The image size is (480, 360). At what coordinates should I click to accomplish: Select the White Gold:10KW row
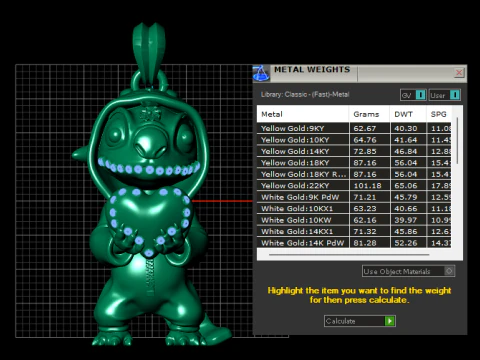pyautogui.click(x=354, y=220)
